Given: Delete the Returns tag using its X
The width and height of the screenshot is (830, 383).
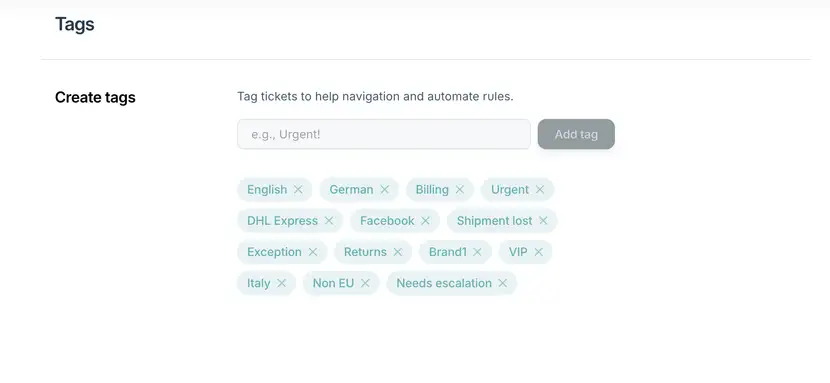Looking at the screenshot, I should (x=398, y=252).
